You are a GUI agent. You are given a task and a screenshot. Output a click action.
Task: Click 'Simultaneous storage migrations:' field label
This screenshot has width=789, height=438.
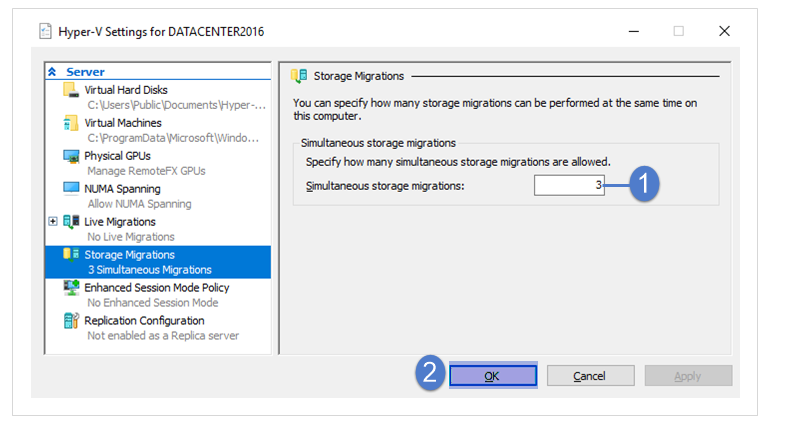[385, 186]
